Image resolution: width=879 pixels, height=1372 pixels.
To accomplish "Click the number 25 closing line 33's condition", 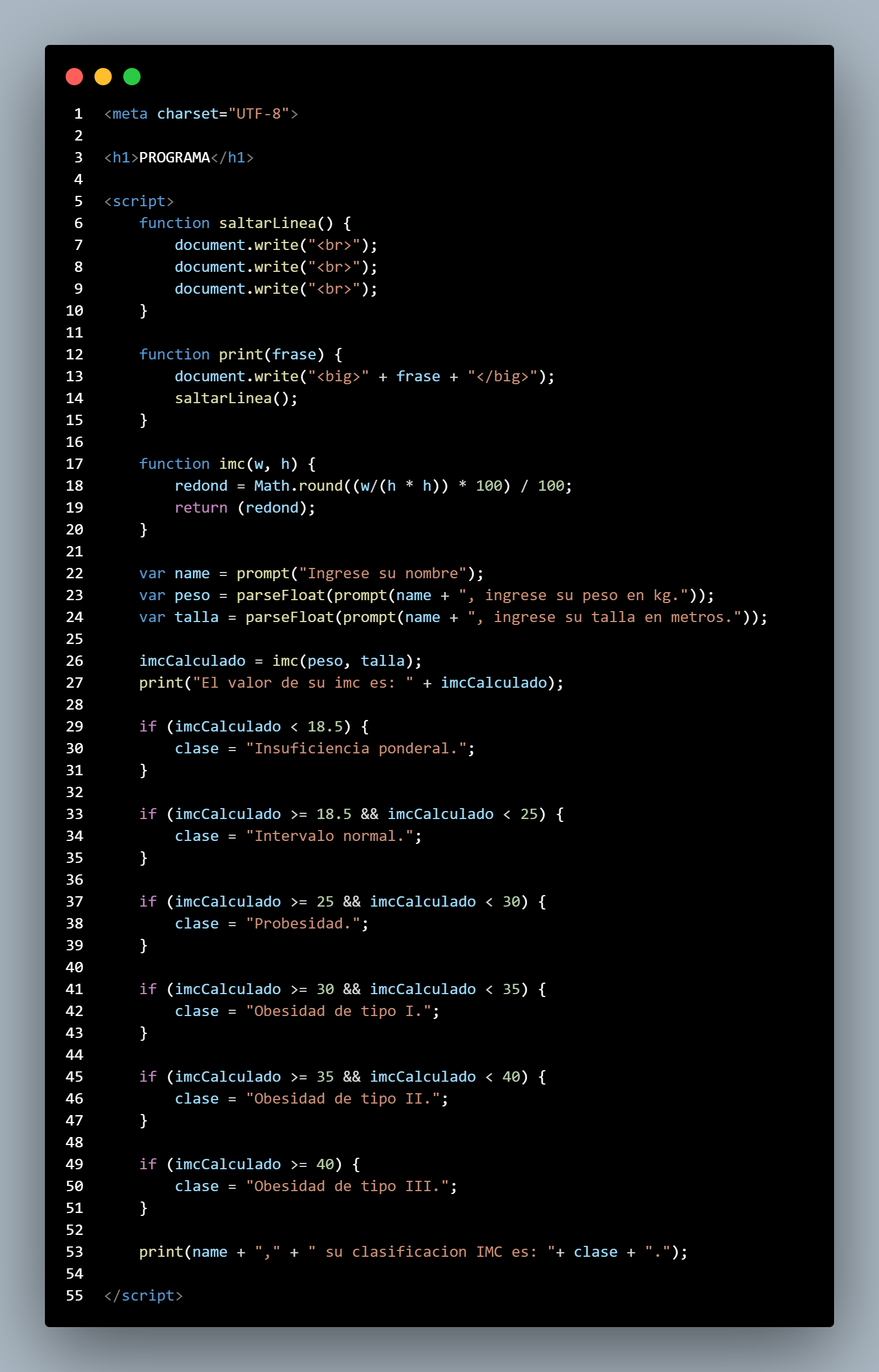I will click(529, 814).
